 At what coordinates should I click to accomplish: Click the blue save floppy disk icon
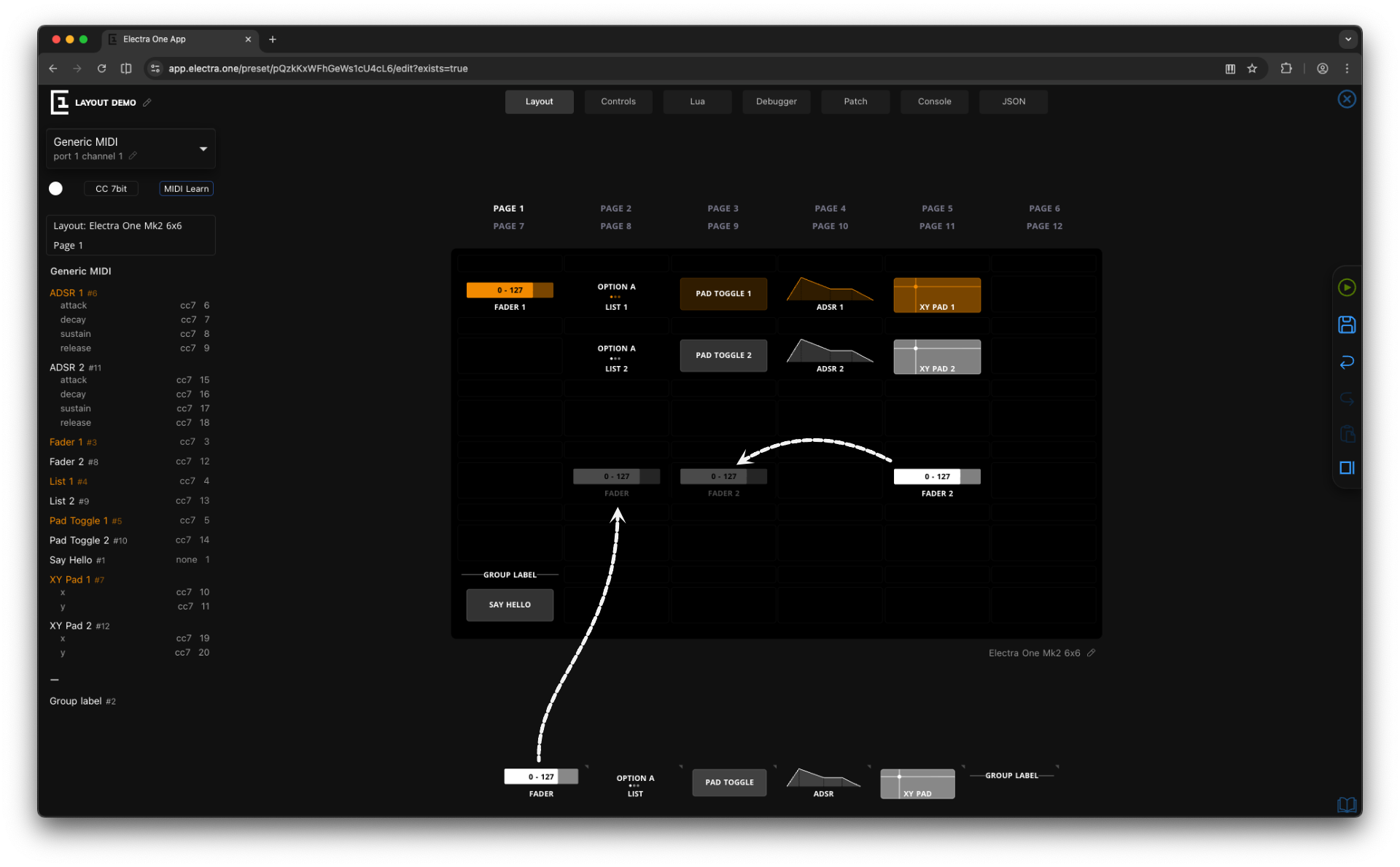[x=1346, y=324]
